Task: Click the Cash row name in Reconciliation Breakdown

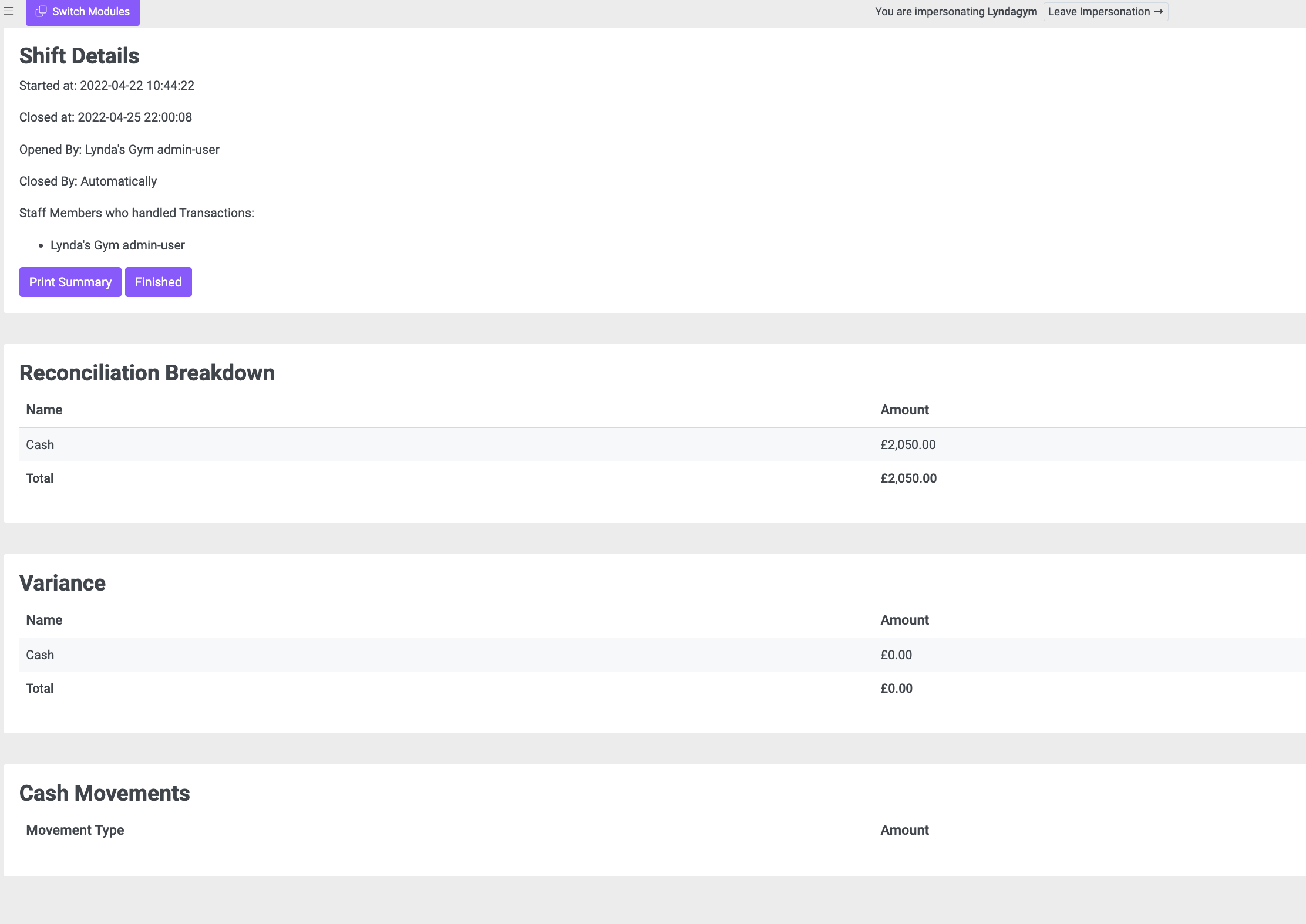Action: point(40,445)
